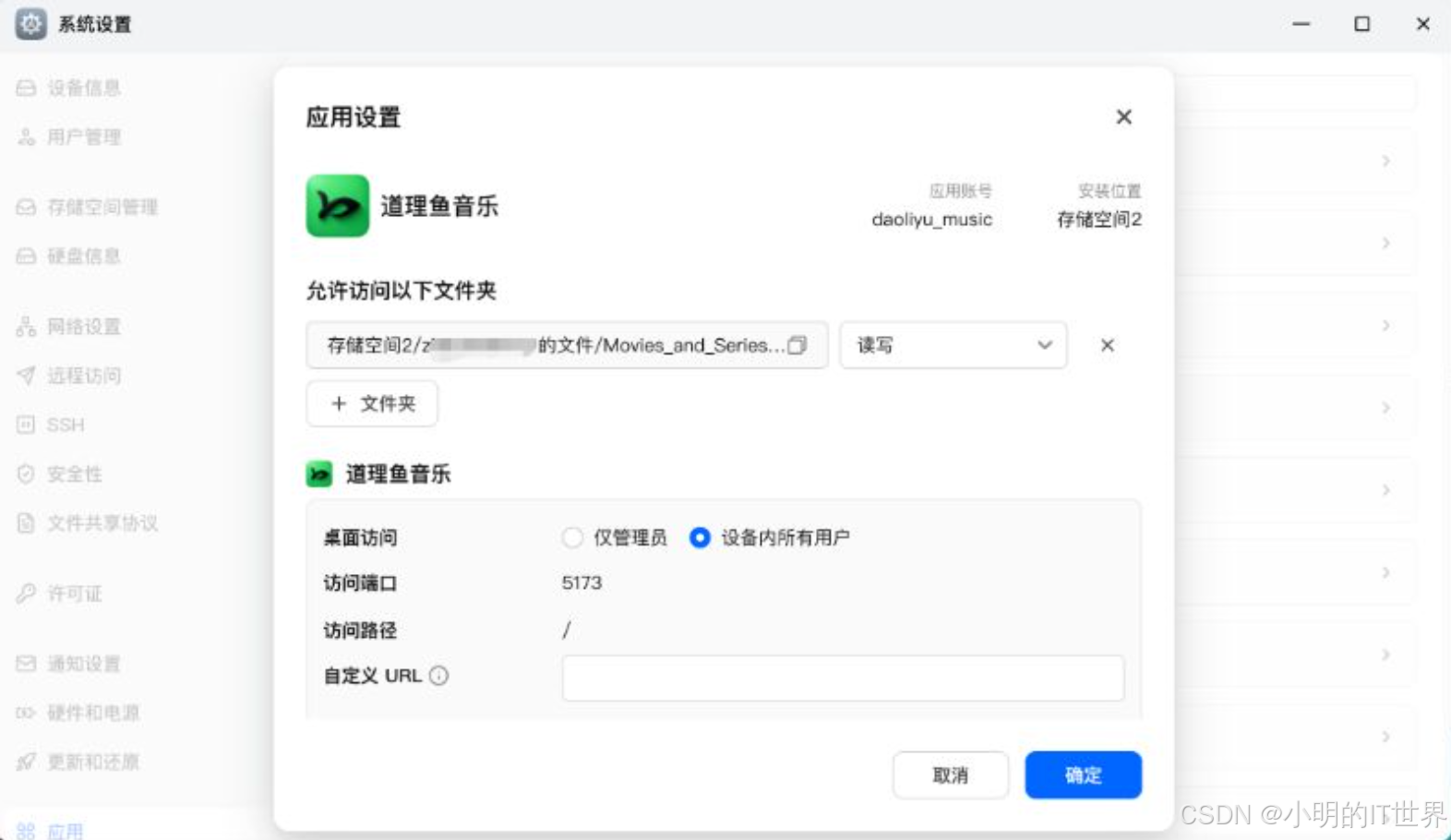The image size is (1451, 840).
Task: Add a folder with the 文件夹 button
Action: (x=372, y=403)
